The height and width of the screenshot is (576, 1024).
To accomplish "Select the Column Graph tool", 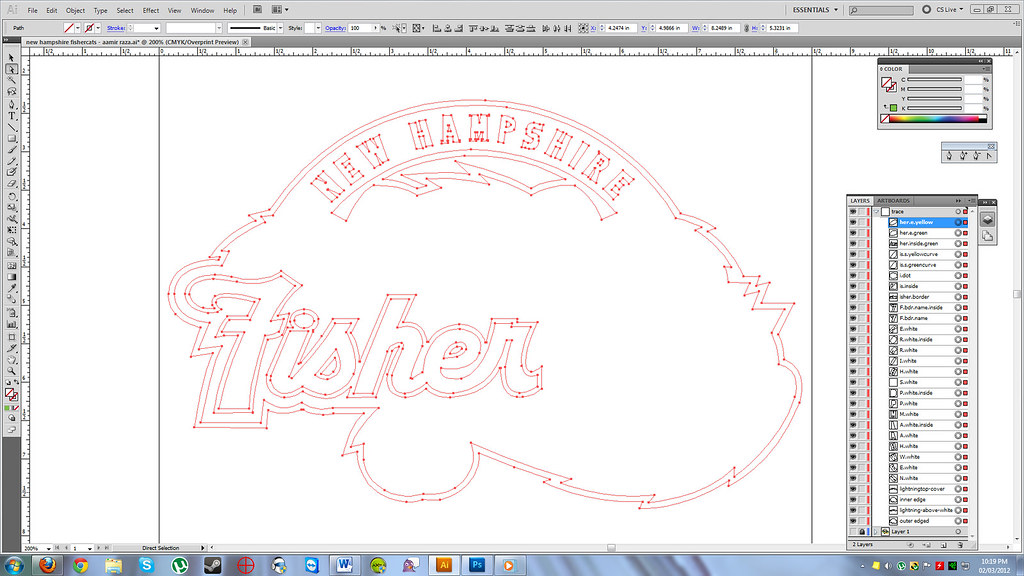I will click(x=11, y=325).
